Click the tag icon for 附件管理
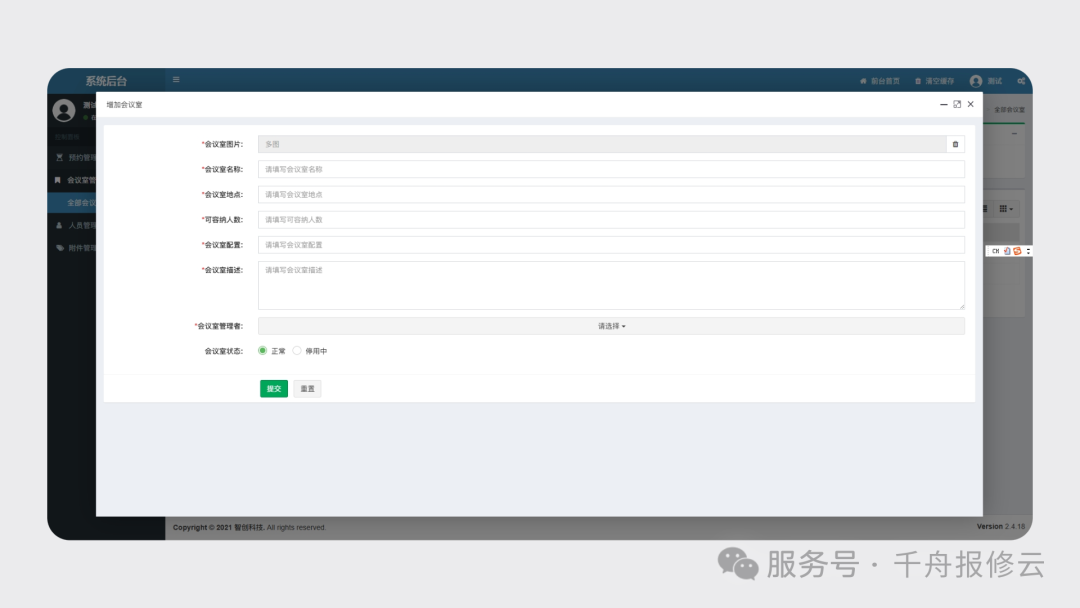1080x608 pixels. tap(58, 247)
